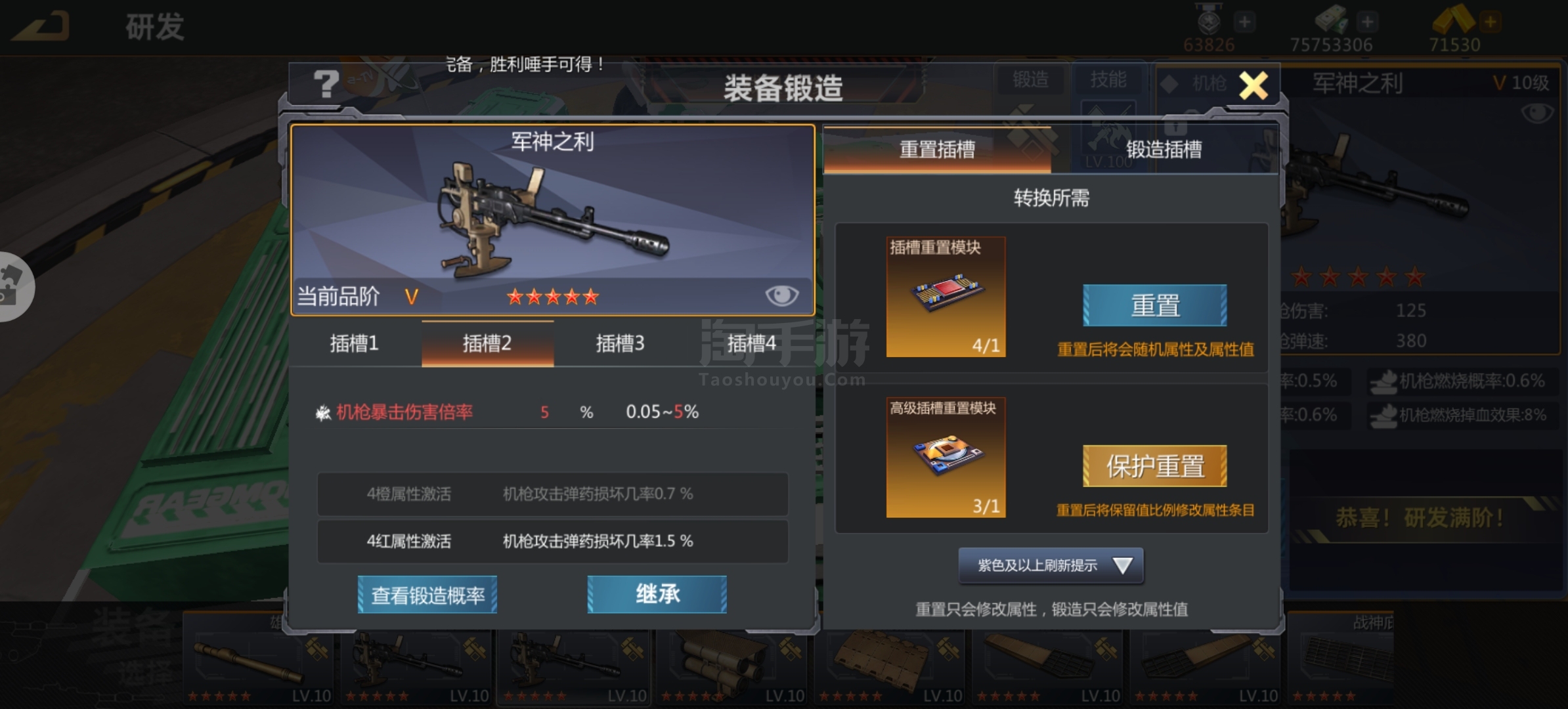Viewport: 1568px width, 709px height.
Task: Click the 保护重置 button
Action: pos(1155,466)
